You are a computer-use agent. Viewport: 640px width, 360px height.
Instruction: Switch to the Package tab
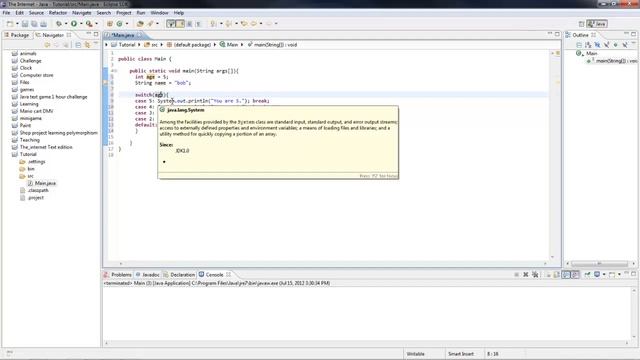[16, 35]
